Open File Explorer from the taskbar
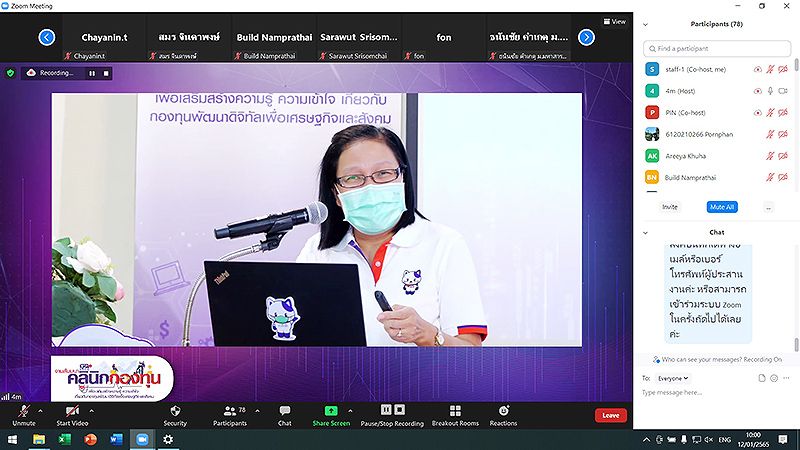The image size is (800, 450). click(39, 439)
